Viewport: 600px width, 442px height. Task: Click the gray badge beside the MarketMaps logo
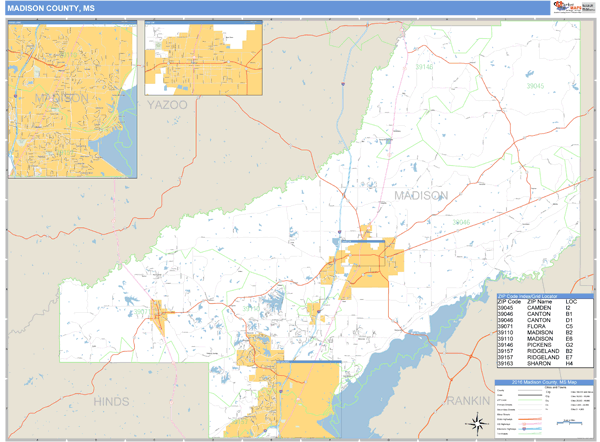pos(588,7)
